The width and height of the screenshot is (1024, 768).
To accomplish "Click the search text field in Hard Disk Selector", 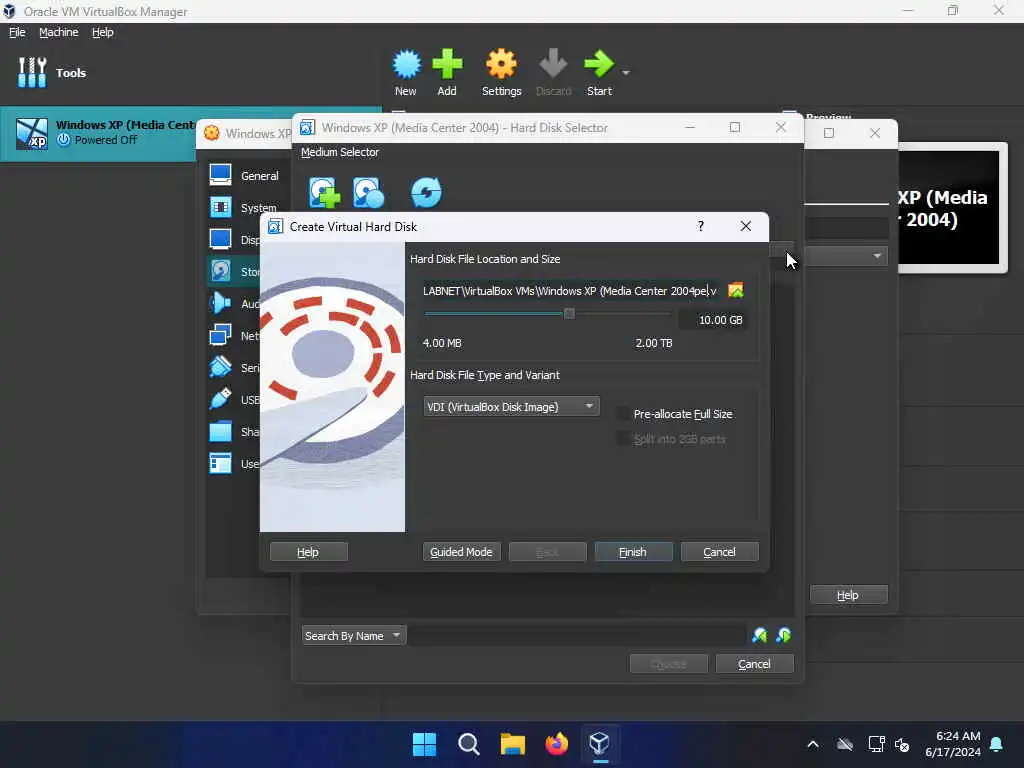I will tap(577, 635).
